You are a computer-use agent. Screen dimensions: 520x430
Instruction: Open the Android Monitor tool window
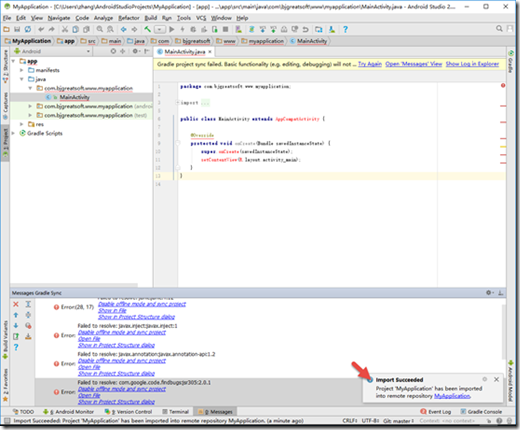[68, 412]
